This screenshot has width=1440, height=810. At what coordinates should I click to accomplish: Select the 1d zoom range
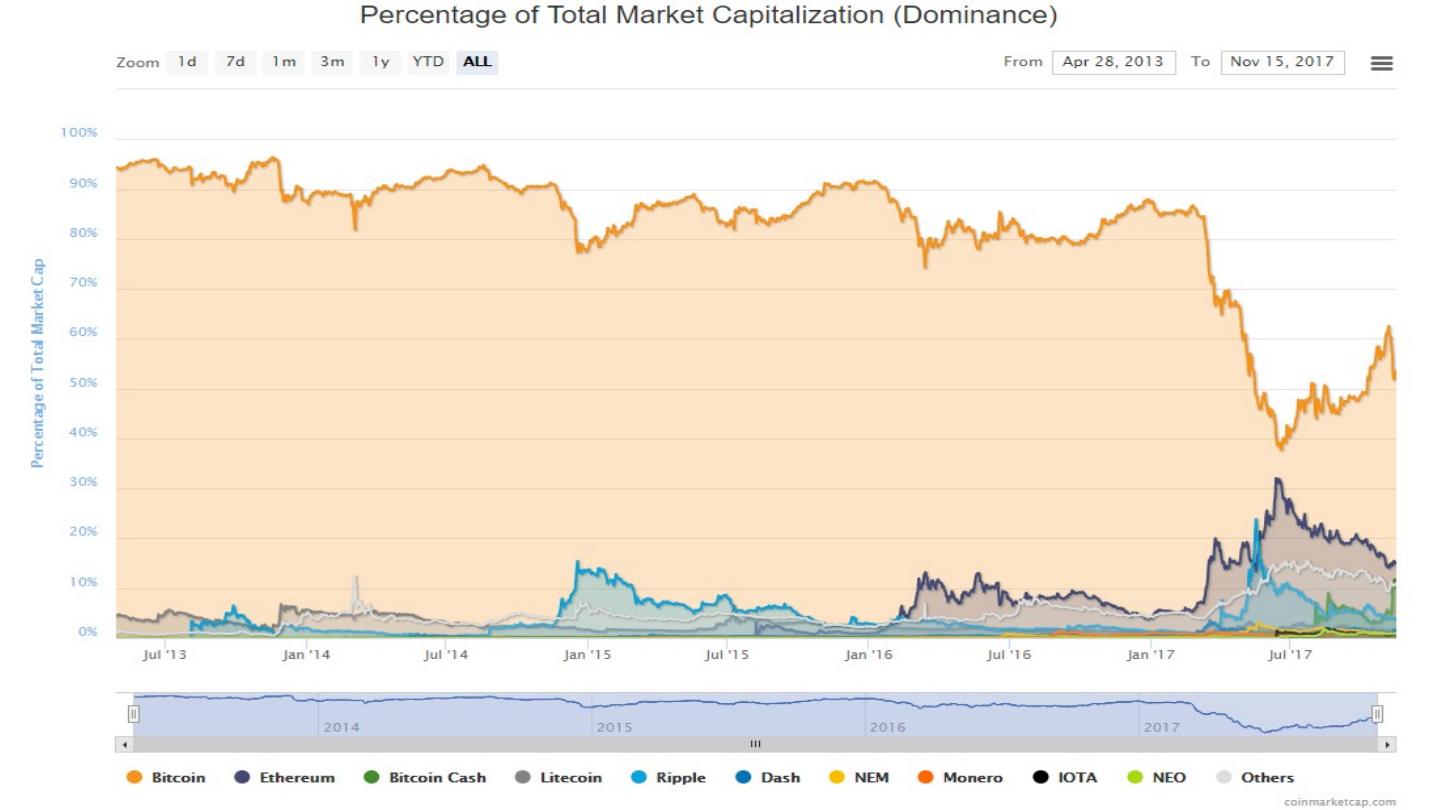187,62
